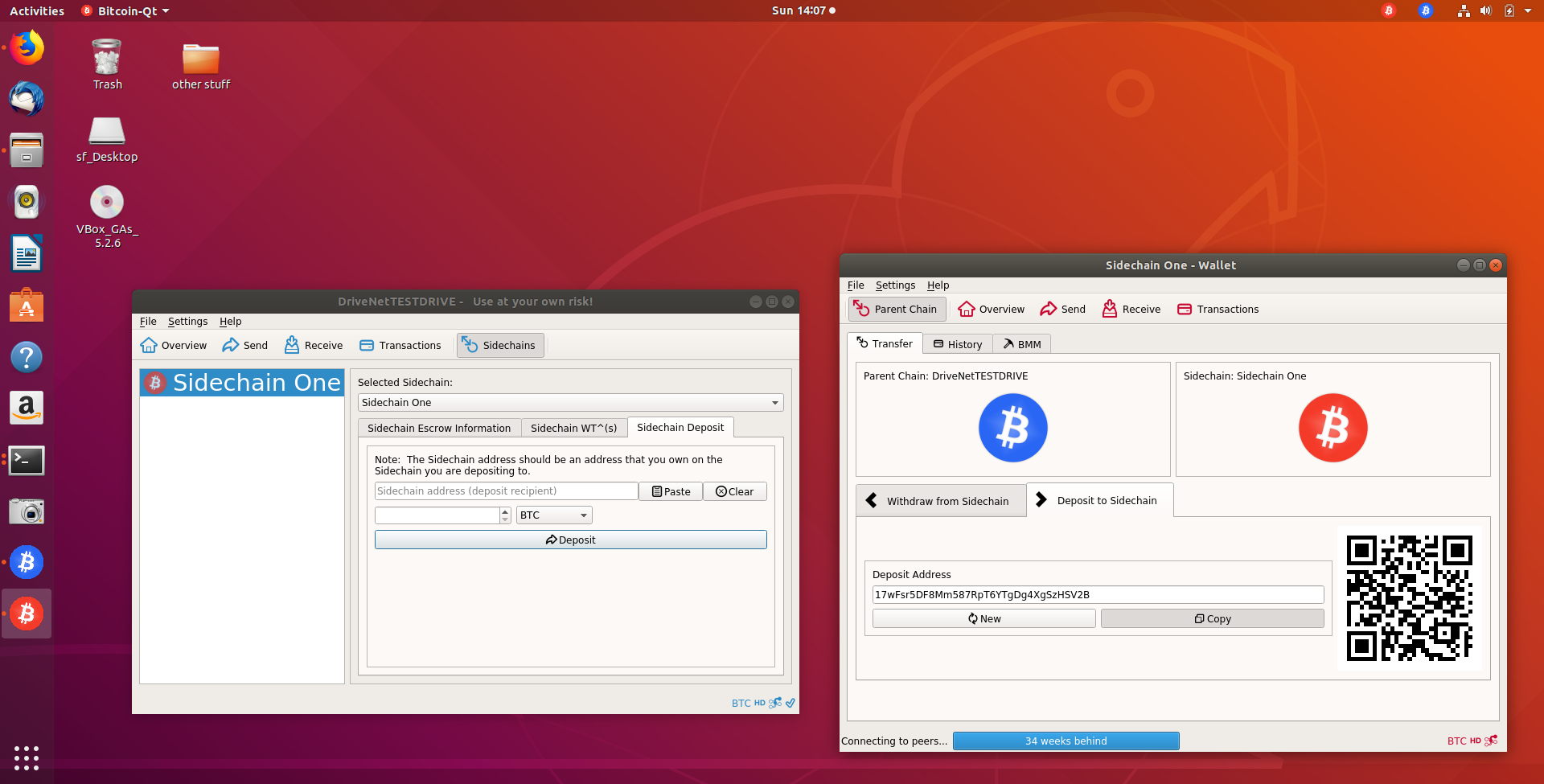
Task: Open Activities overview
Action: coord(37,10)
